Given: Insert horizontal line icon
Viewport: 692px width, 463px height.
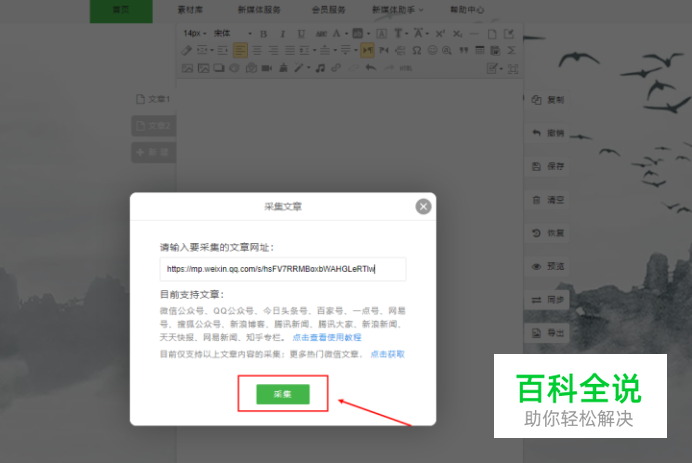Looking at the screenshot, I should (x=474, y=34).
